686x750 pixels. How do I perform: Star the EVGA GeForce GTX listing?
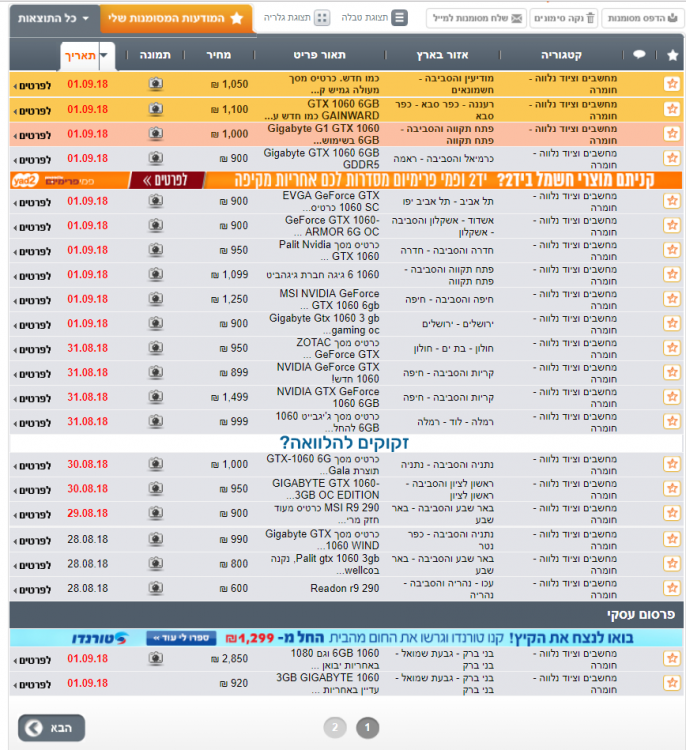click(x=672, y=201)
